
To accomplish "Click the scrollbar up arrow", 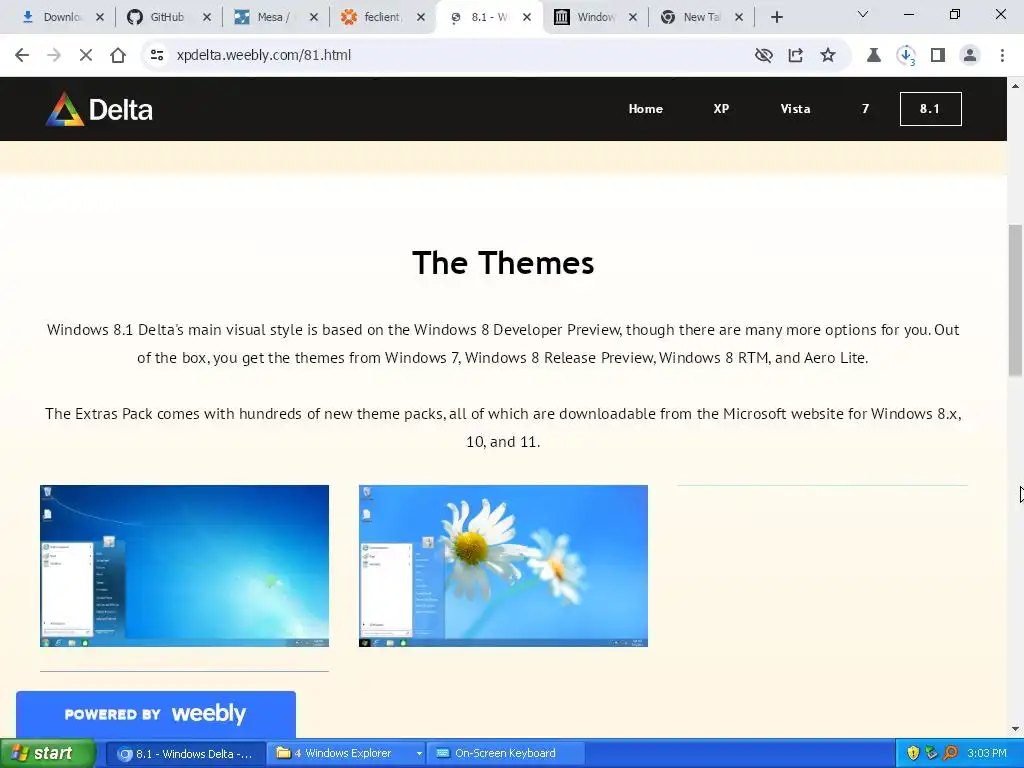I will tap(1015, 86).
